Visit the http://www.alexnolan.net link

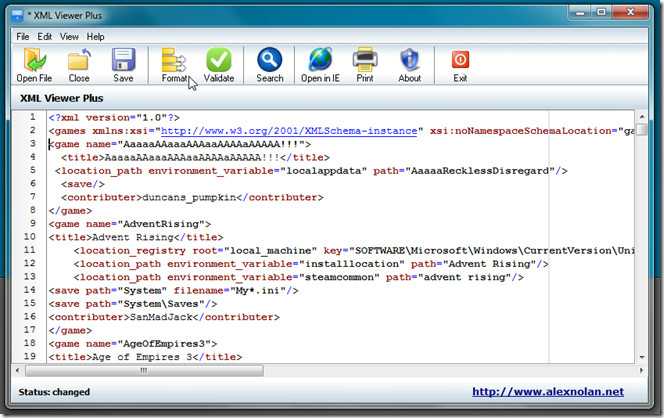tap(548, 392)
